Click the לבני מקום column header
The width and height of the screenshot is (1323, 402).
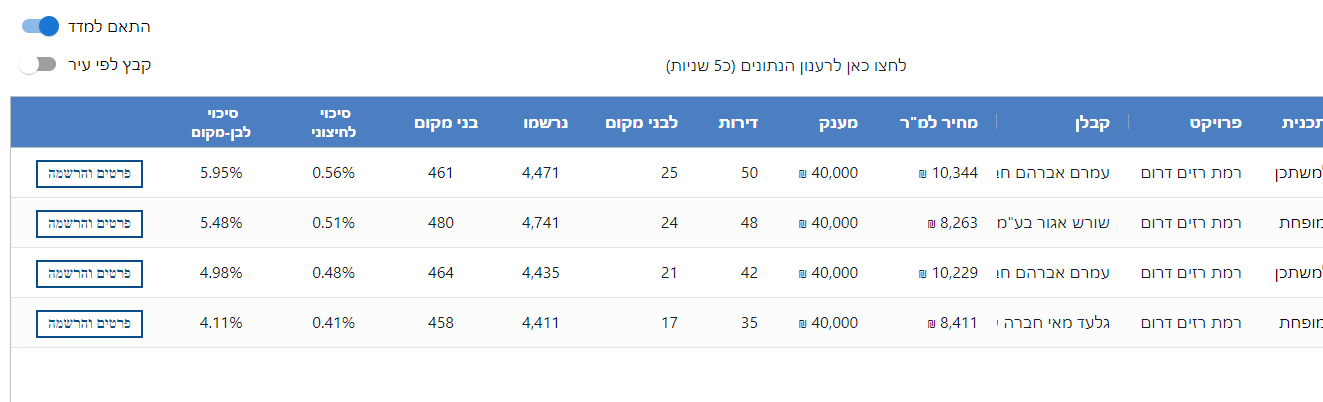coord(642,123)
